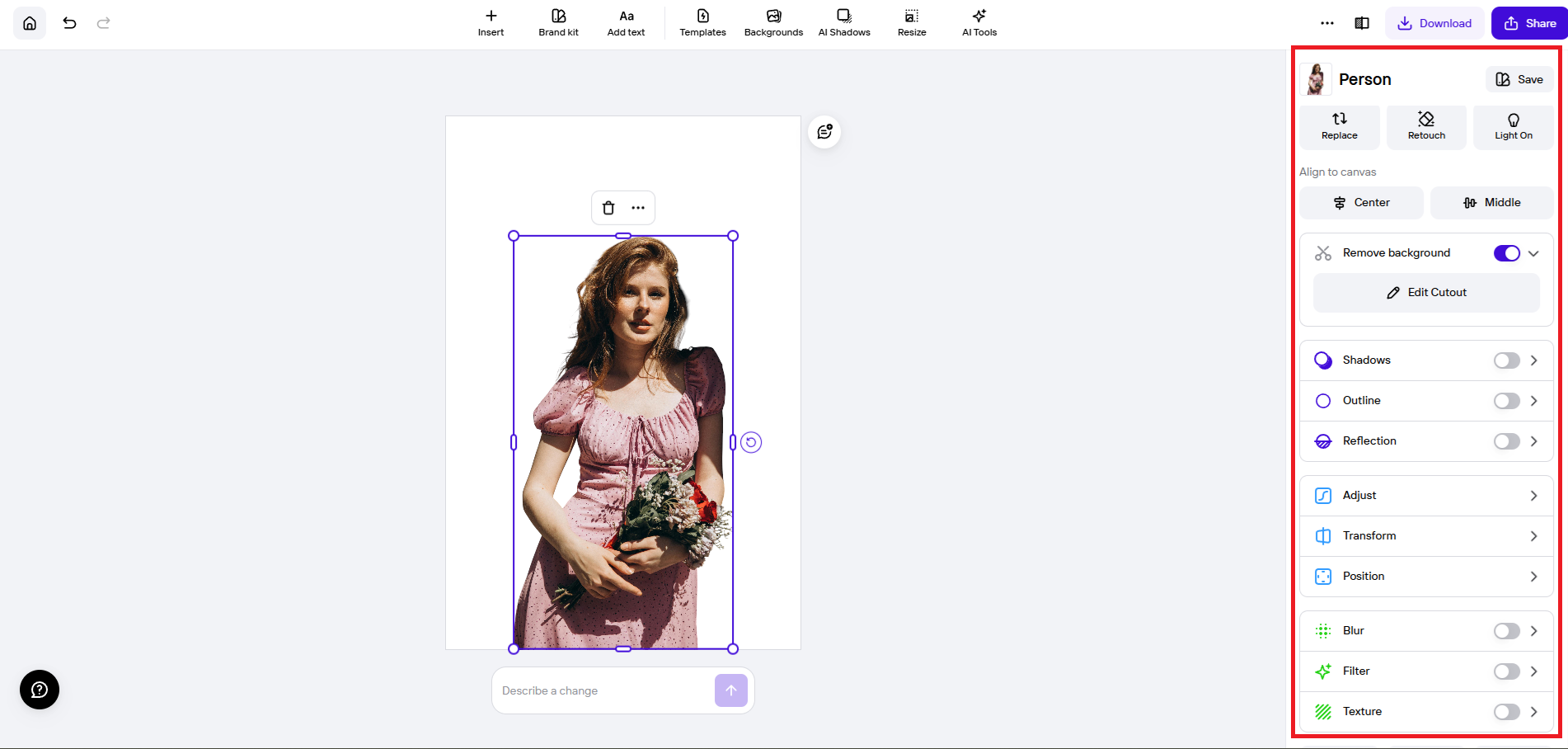Enable the Reflection toggle
The width and height of the screenshot is (1568, 749).
1507,441
